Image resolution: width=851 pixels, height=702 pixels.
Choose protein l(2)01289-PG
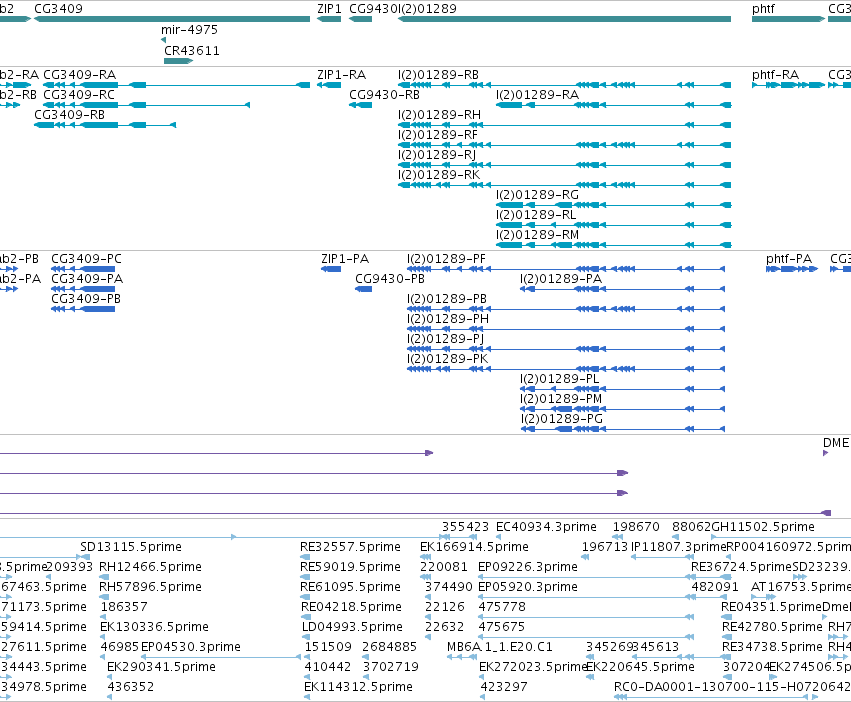pos(561,419)
